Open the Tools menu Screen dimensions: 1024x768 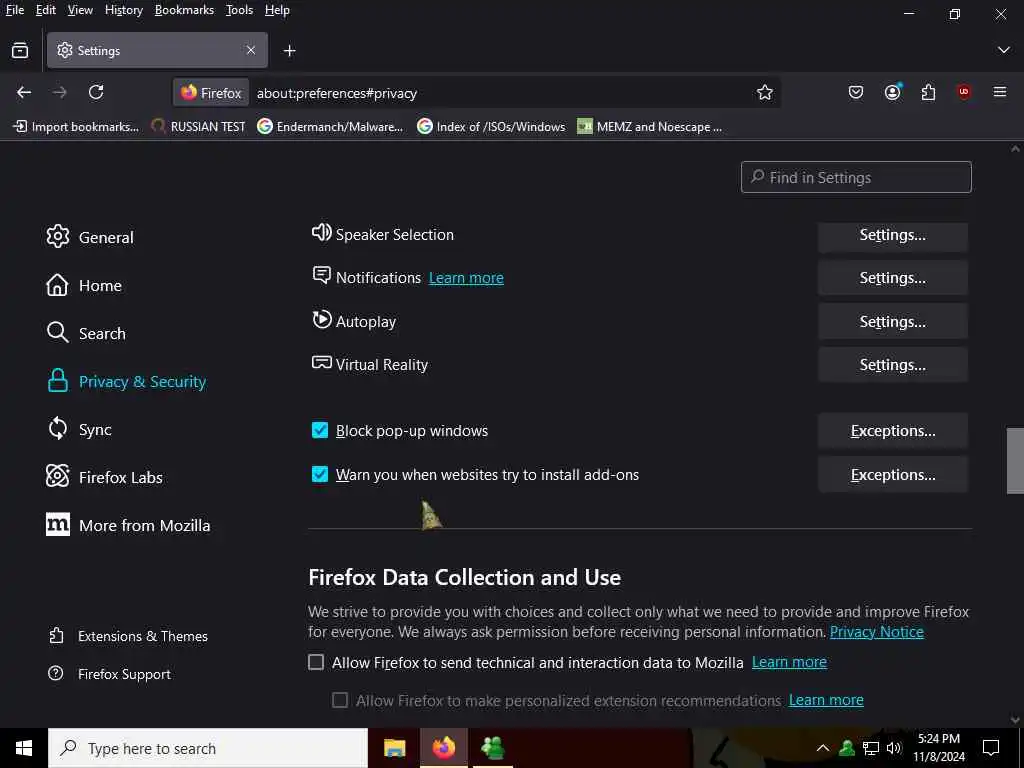coord(239,10)
